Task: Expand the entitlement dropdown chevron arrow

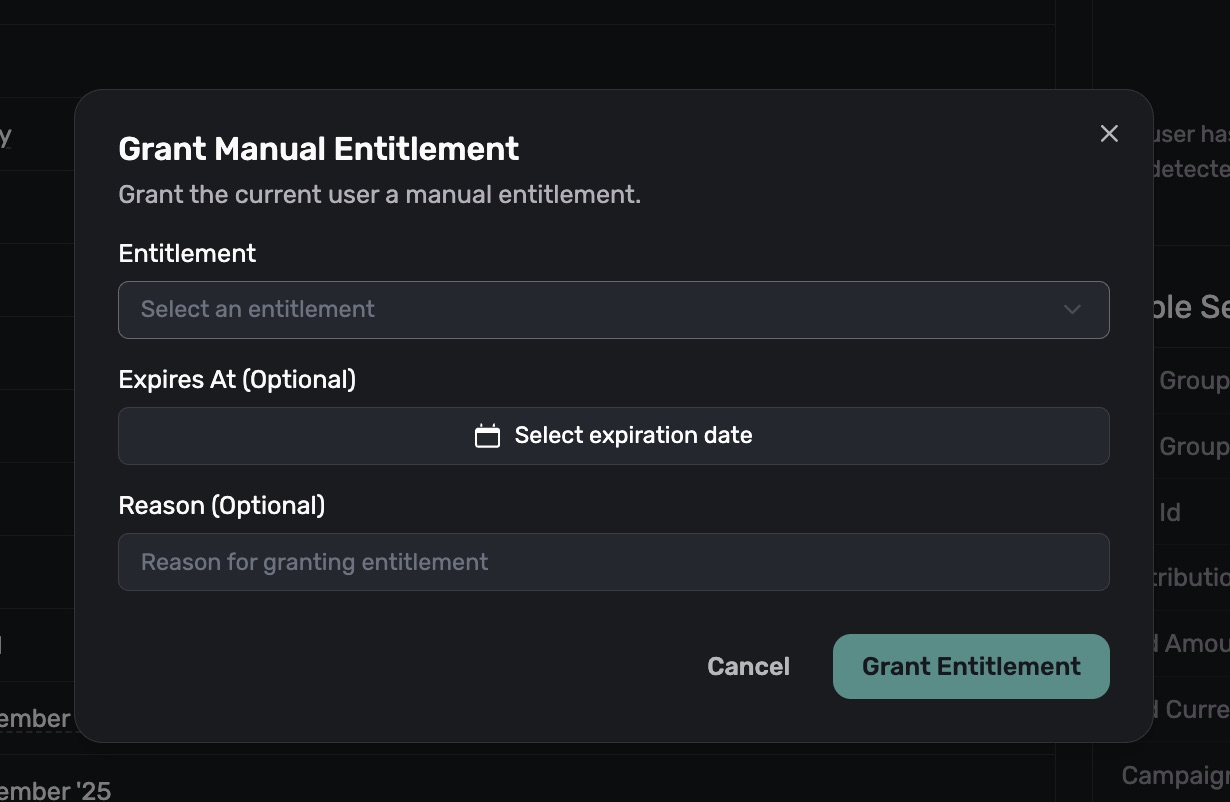Action: [x=1072, y=310]
